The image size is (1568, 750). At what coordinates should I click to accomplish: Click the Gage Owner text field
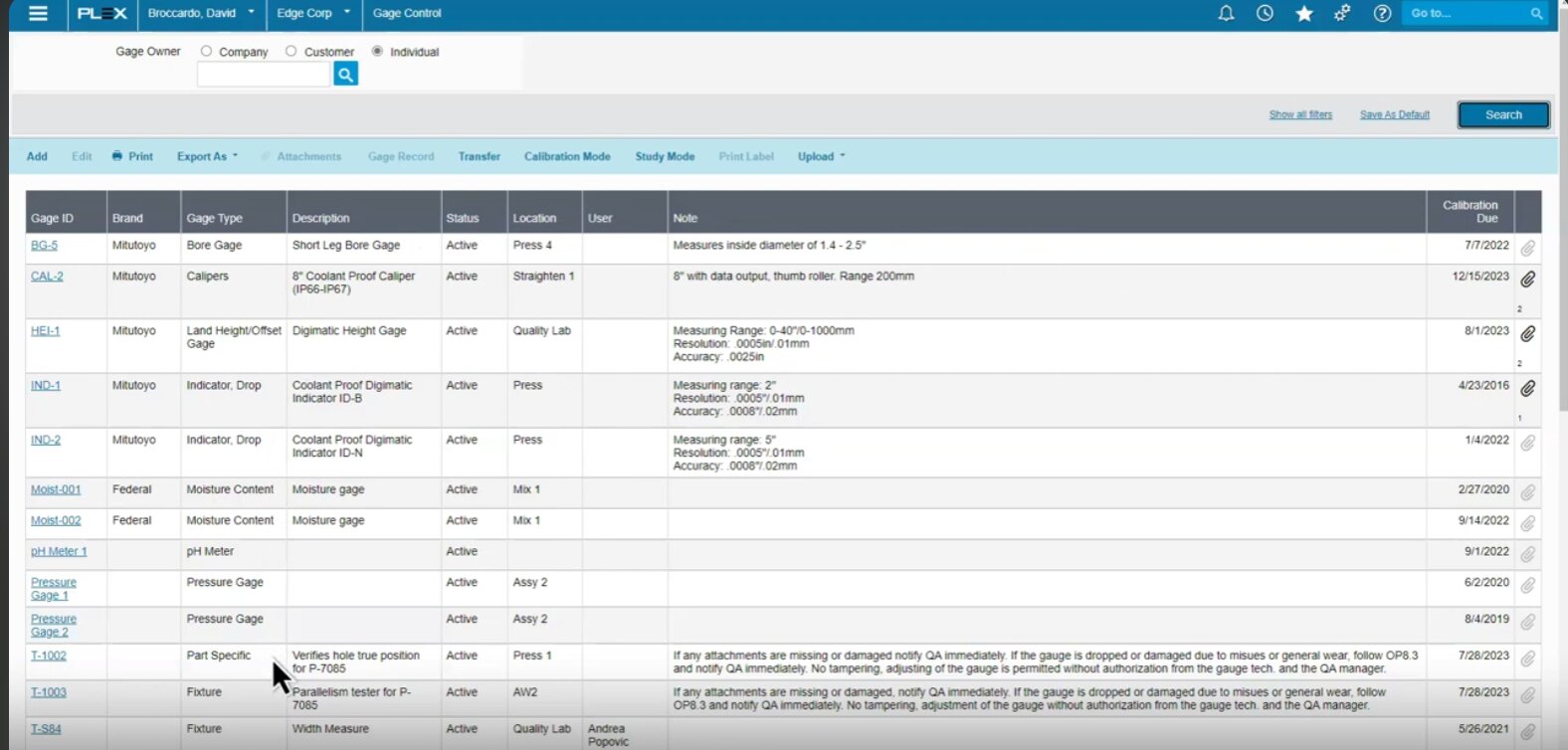(x=264, y=75)
